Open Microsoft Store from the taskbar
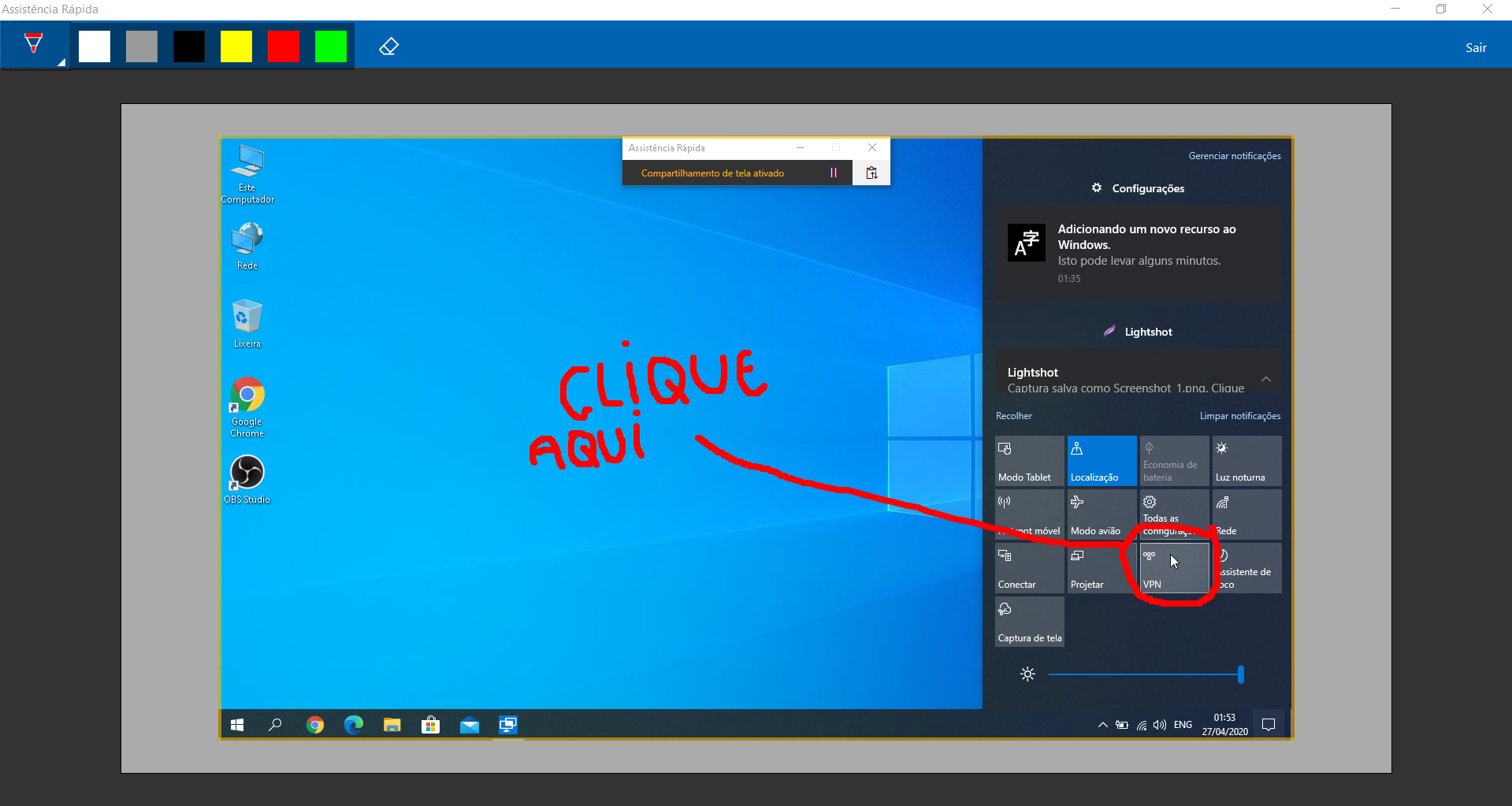Viewport: 1512px width, 806px height. pos(430,725)
